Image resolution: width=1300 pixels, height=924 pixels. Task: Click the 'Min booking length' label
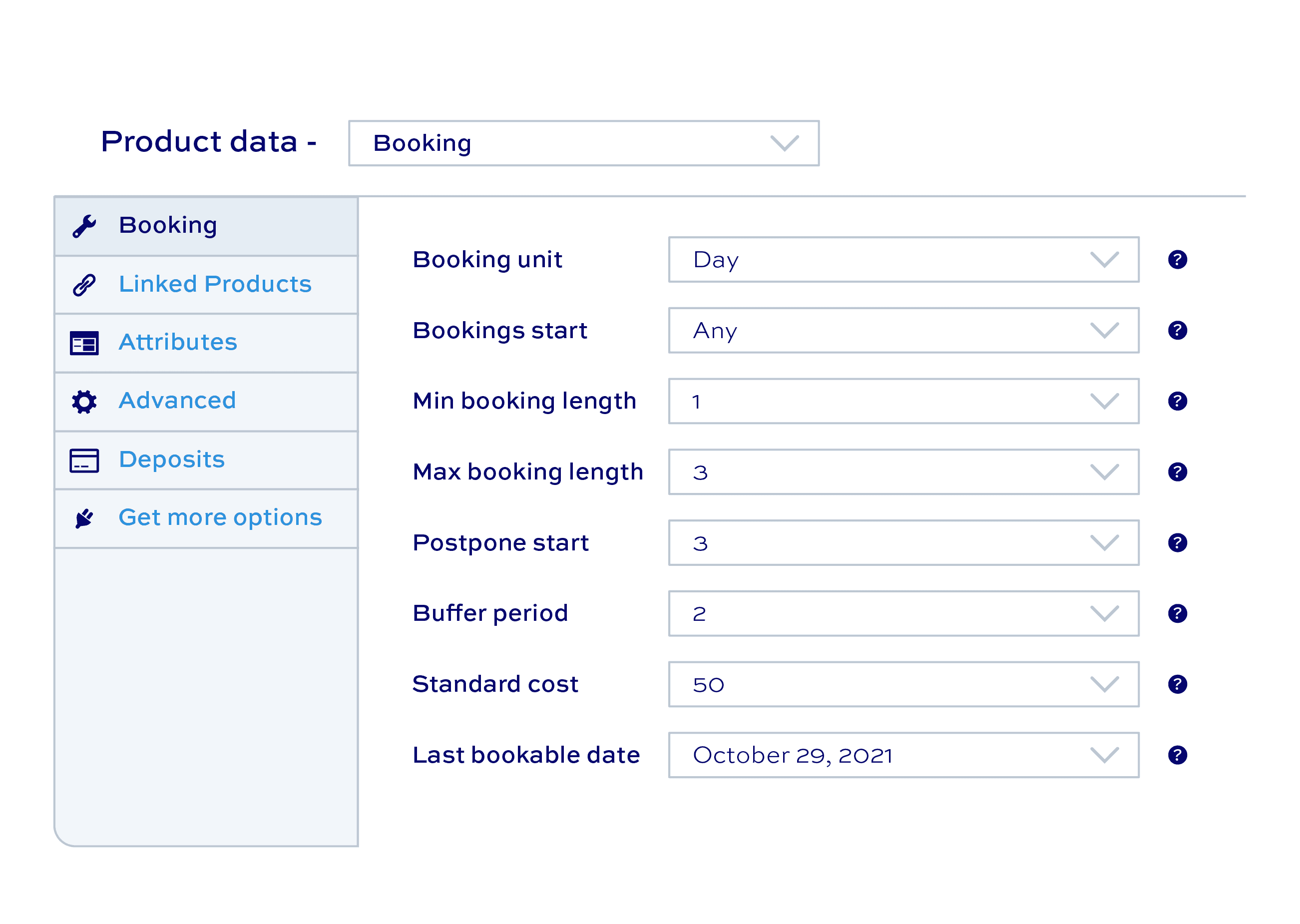pos(524,402)
